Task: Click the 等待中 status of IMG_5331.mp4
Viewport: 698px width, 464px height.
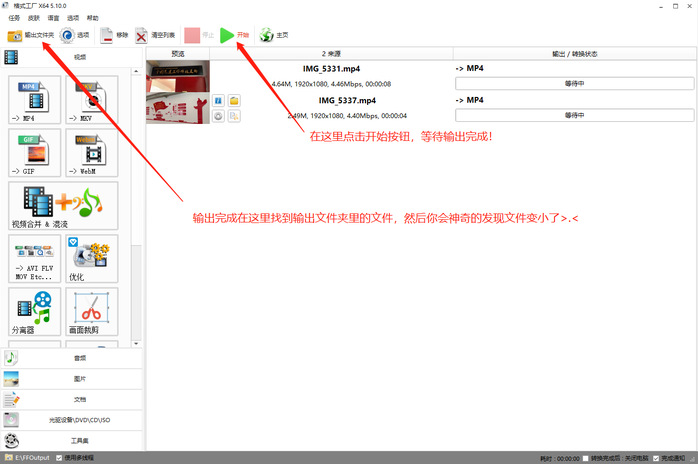Action: click(573, 84)
